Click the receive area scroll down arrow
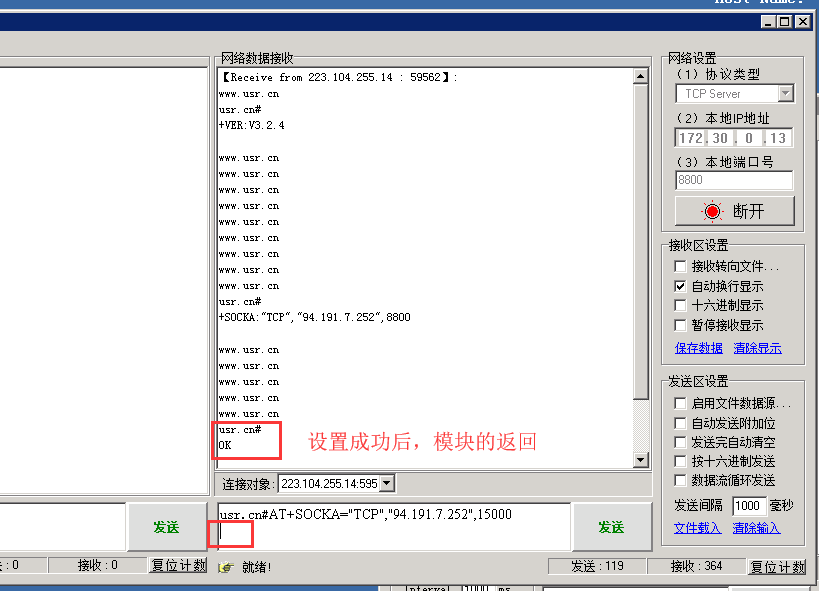 click(641, 460)
